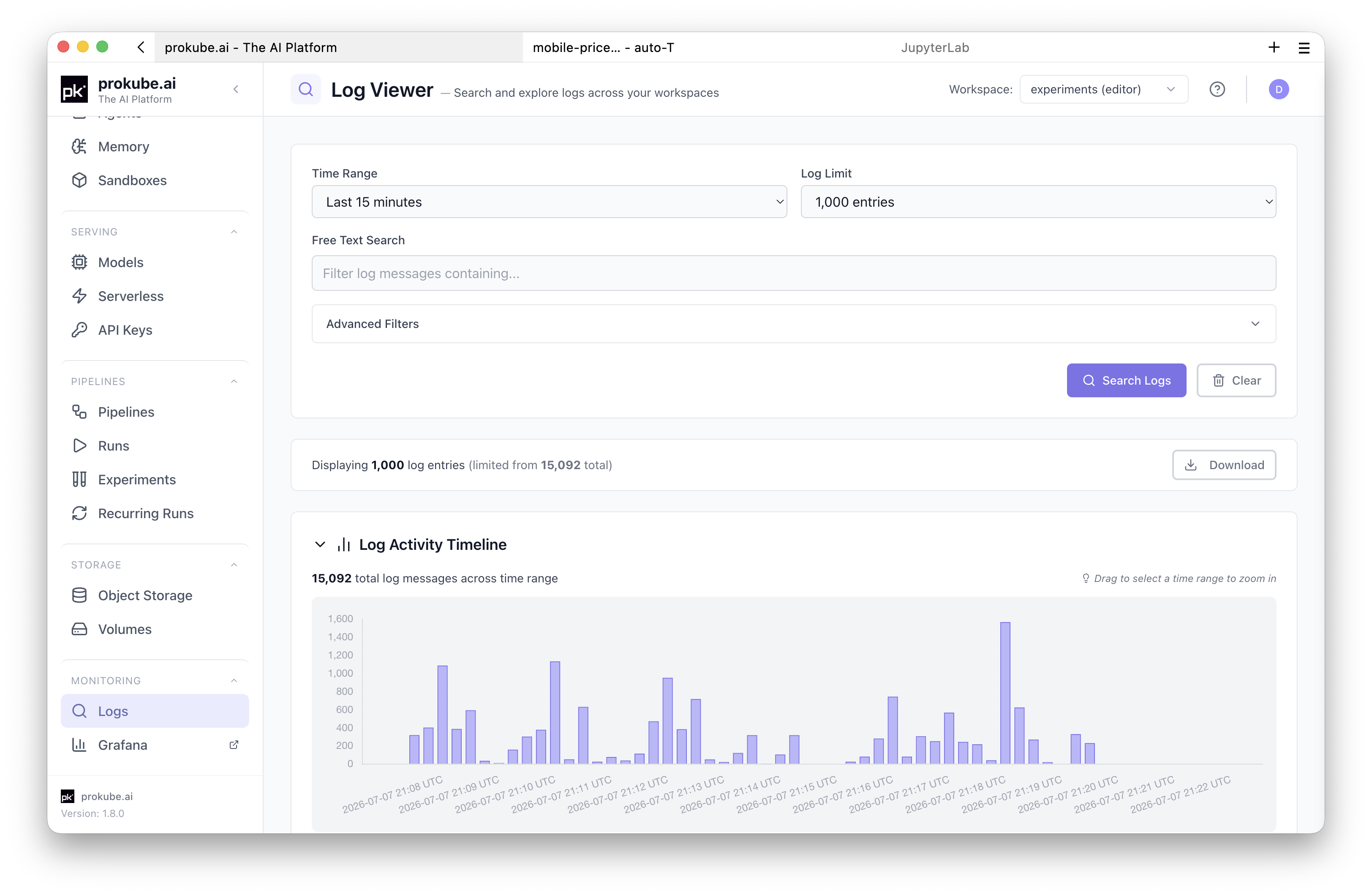Viewport: 1372px width, 896px height.
Task: Open Grafana external dashboard link
Action: click(x=155, y=746)
